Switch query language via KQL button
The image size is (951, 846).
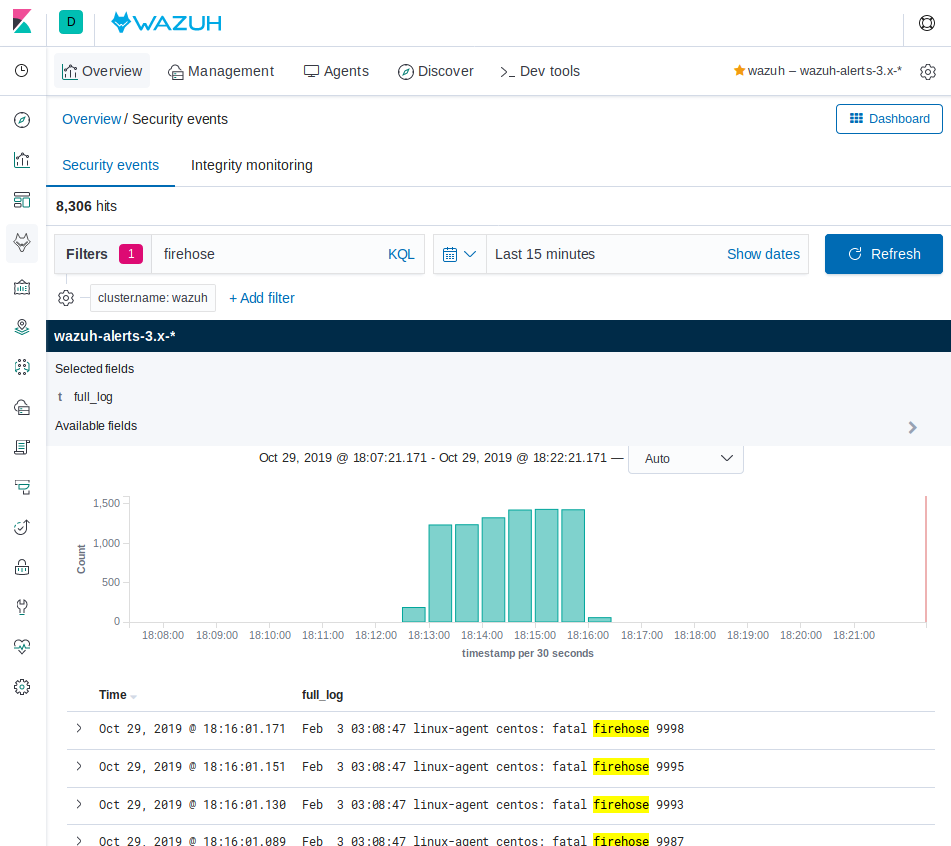401,254
